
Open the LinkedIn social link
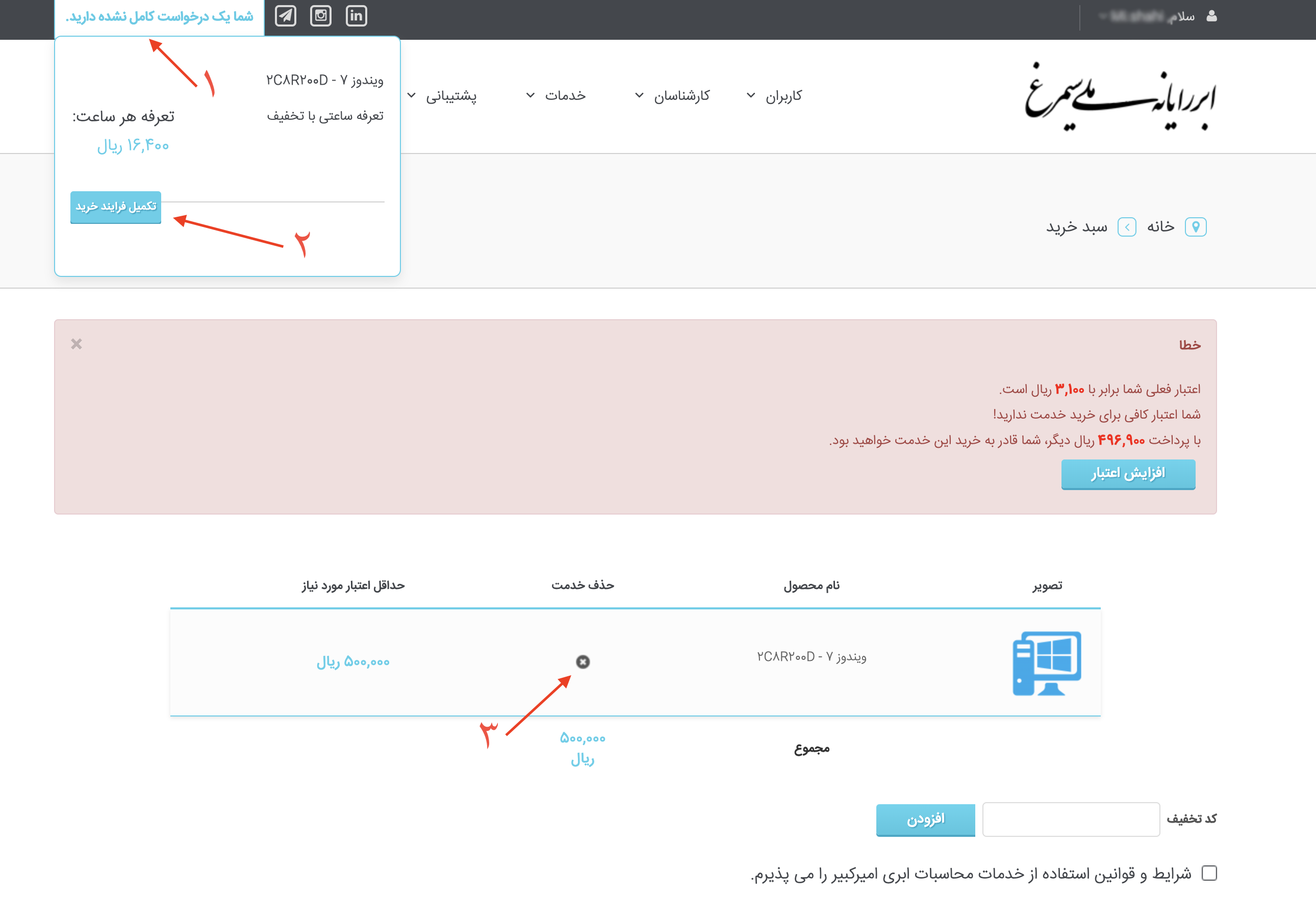tap(356, 15)
